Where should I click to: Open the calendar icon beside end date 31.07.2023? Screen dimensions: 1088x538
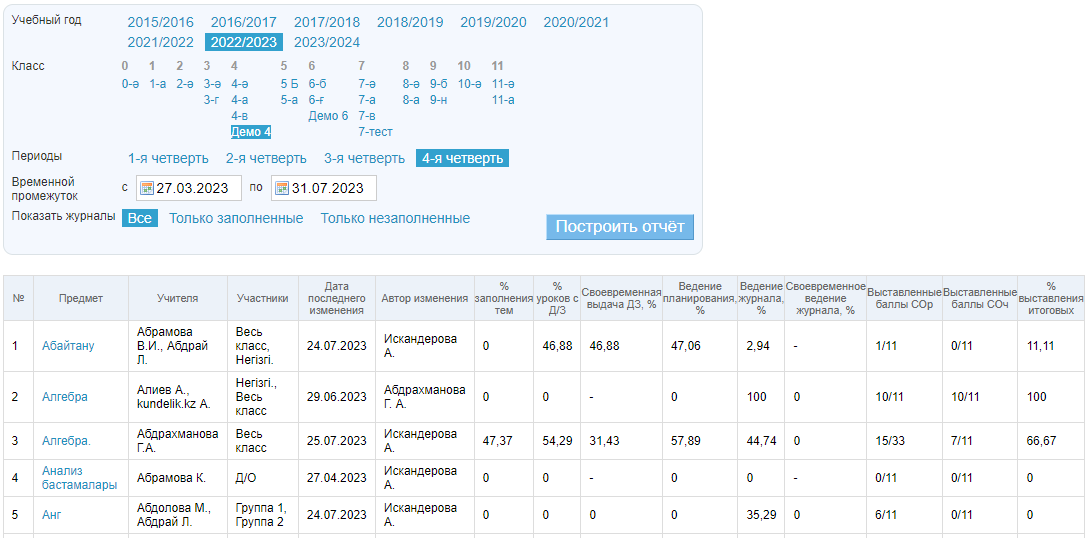pos(281,188)
